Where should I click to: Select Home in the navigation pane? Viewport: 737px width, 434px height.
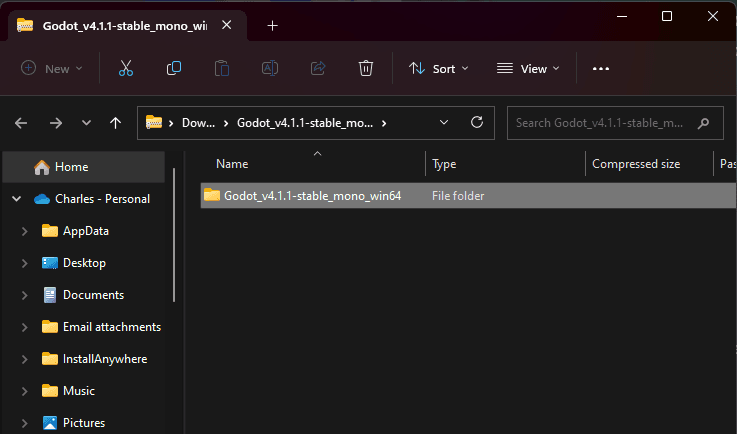(x=72, y=167)
